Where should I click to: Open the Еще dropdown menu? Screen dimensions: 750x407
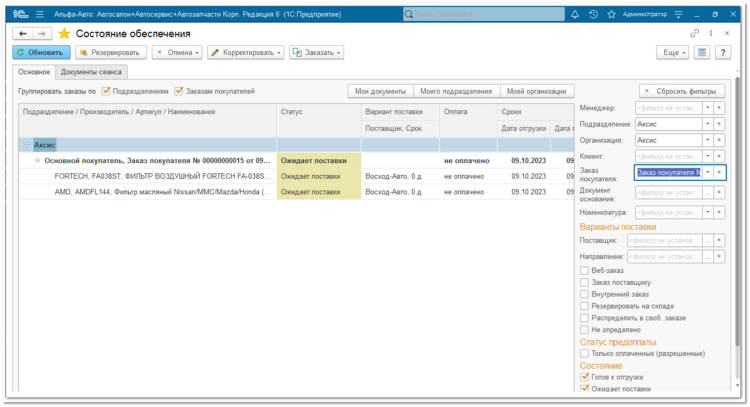point(673,53)
